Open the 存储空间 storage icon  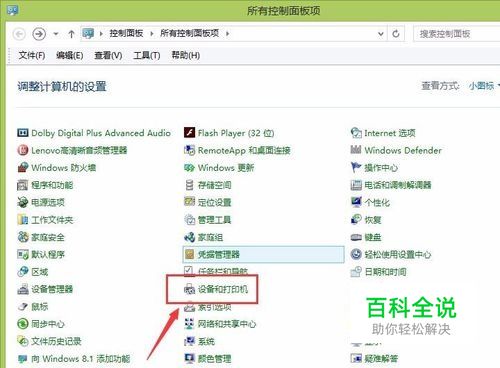click(189, 185)
